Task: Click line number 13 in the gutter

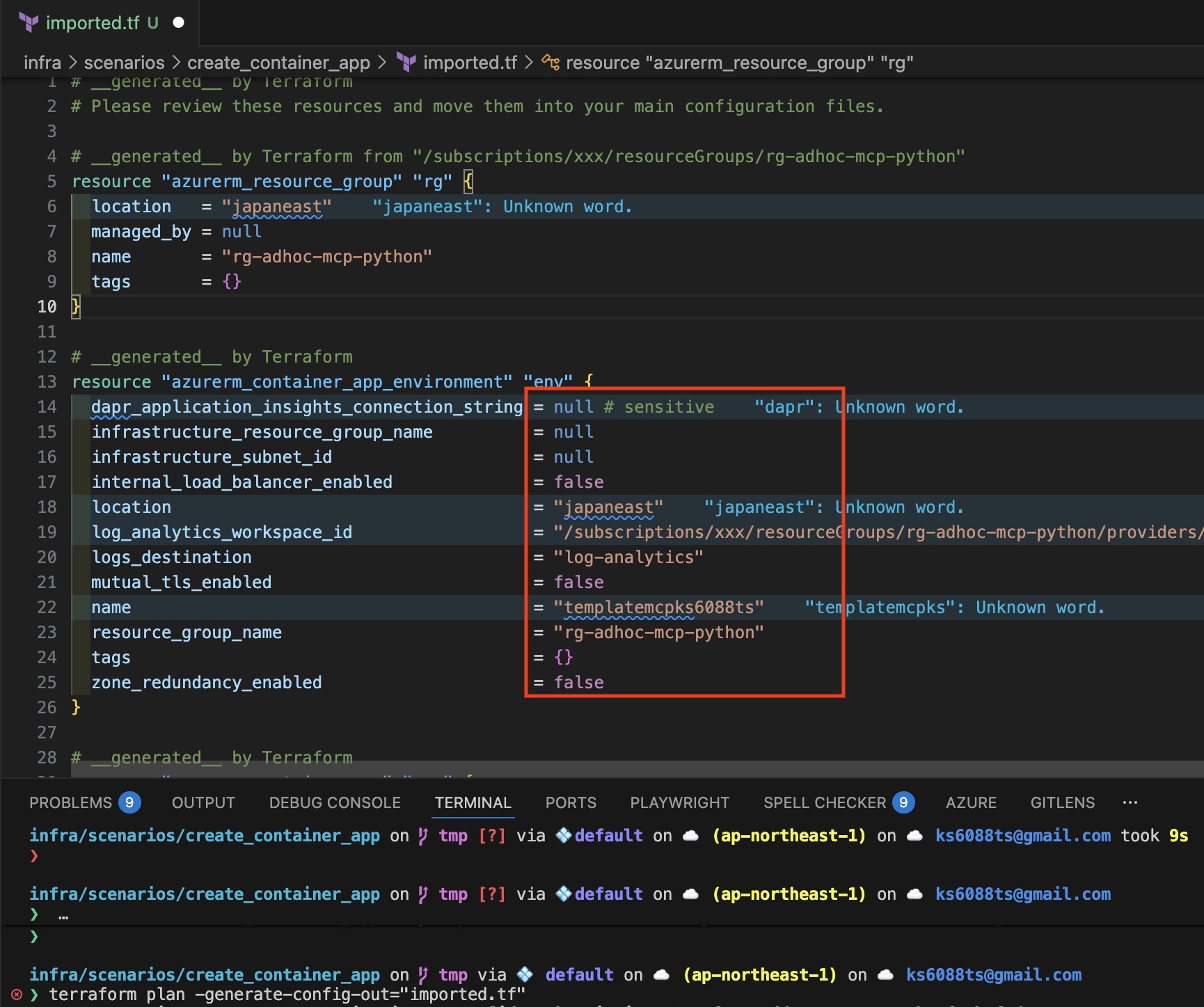Action: [x=47, y=382]
